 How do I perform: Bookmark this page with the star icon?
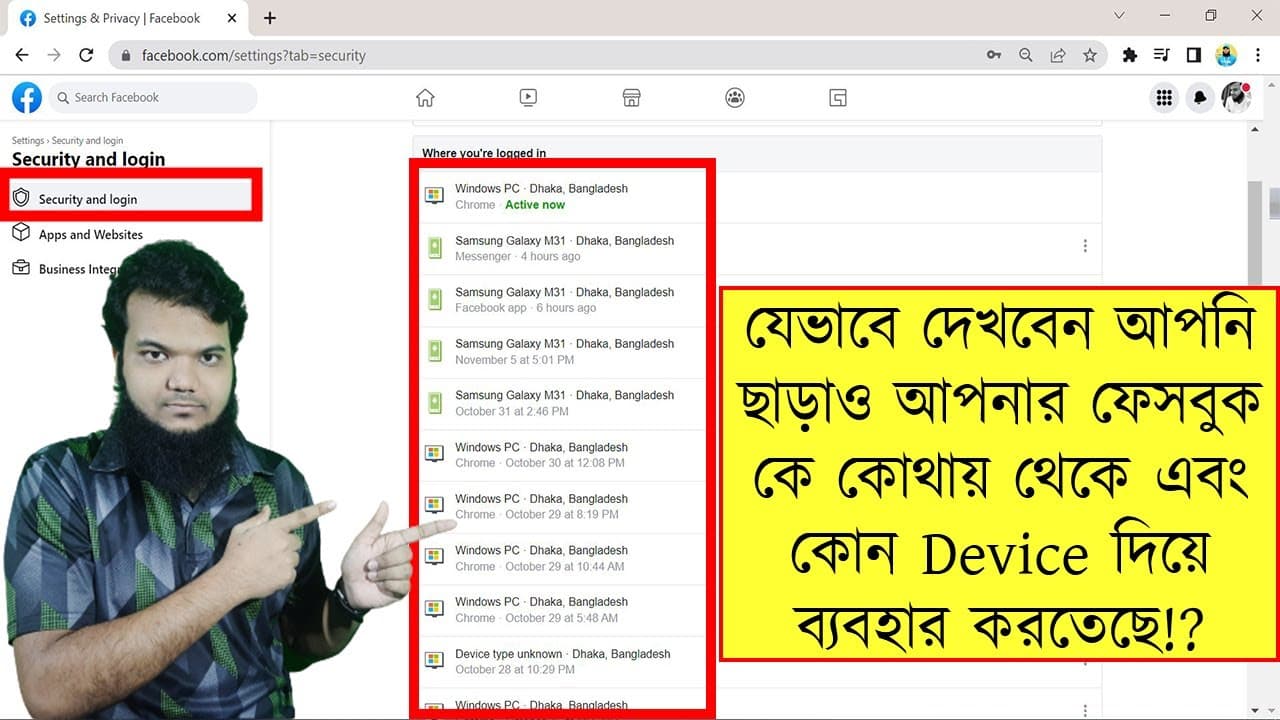tap(1090, 55)
